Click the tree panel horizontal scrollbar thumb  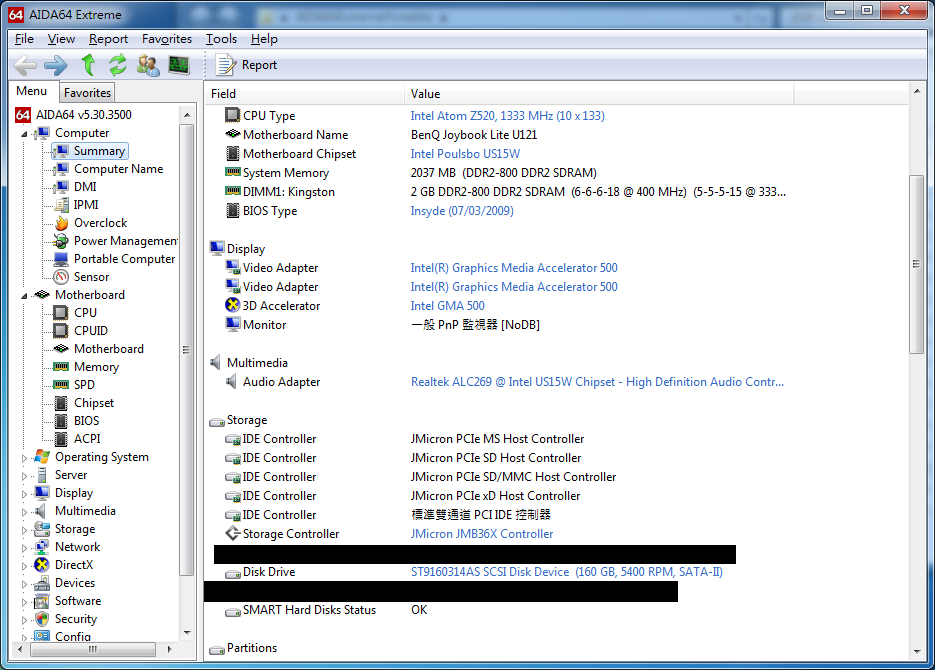click(x=93, y=649)
